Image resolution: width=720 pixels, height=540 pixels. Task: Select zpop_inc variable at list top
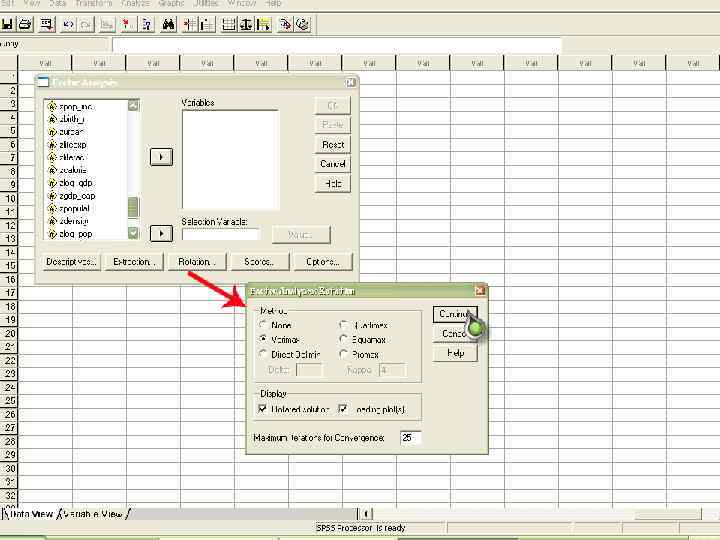76,107
